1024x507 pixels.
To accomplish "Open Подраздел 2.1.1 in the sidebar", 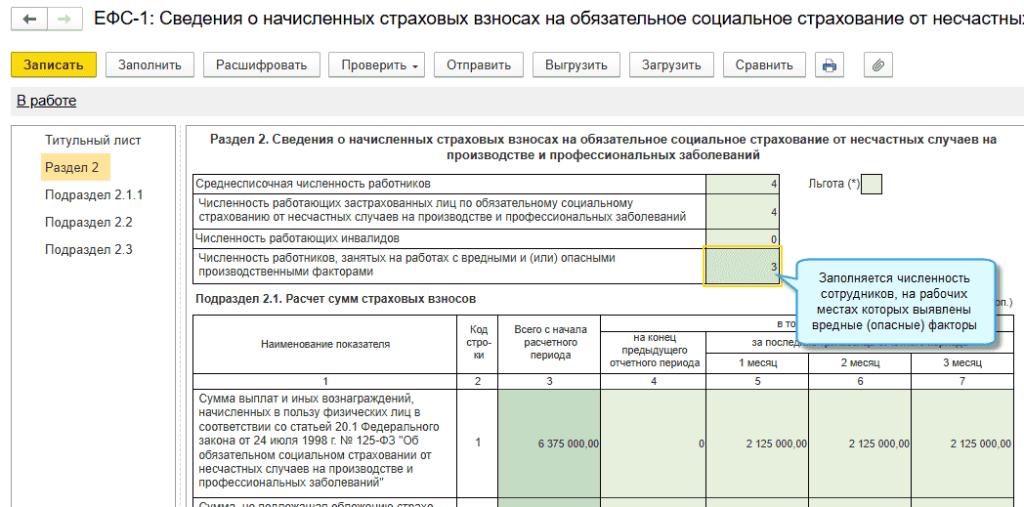I will coord(94,194).
